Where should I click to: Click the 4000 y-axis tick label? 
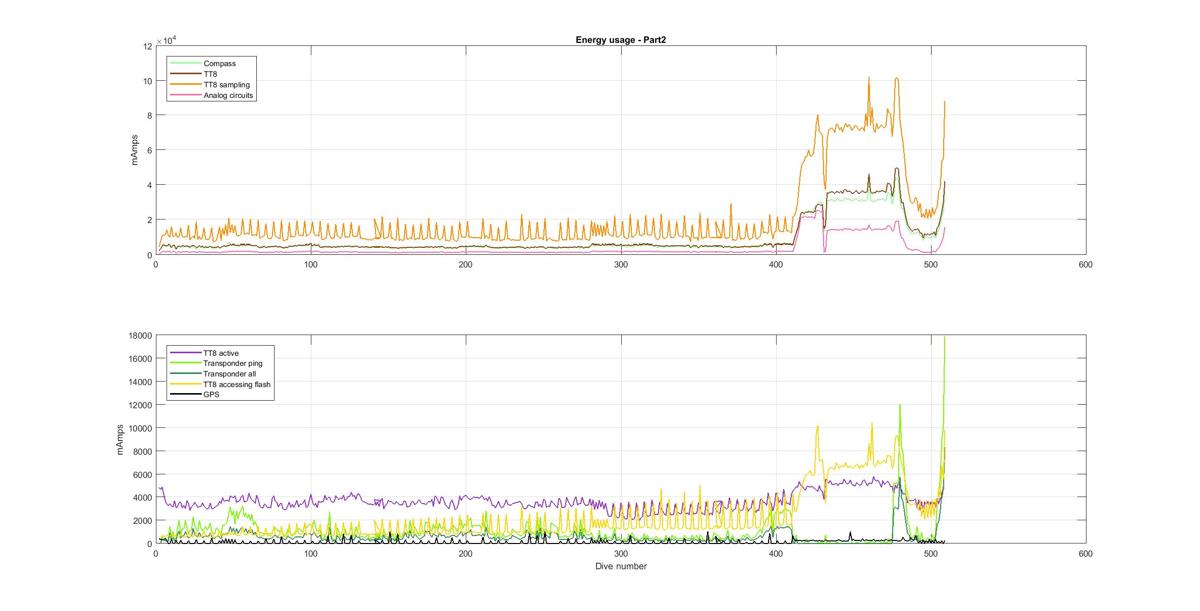pos(141,498)
